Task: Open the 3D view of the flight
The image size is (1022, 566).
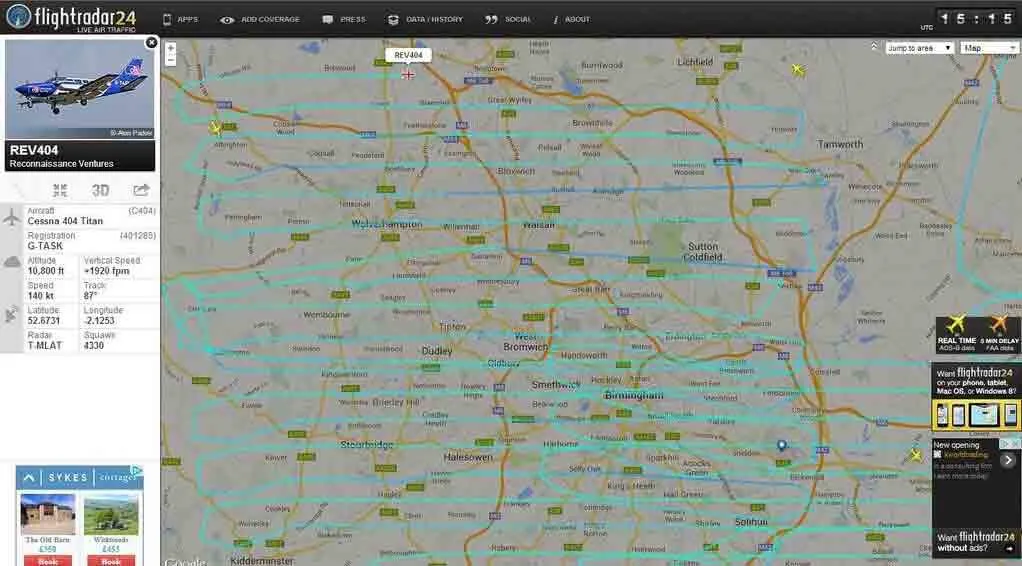Action: 100,190
